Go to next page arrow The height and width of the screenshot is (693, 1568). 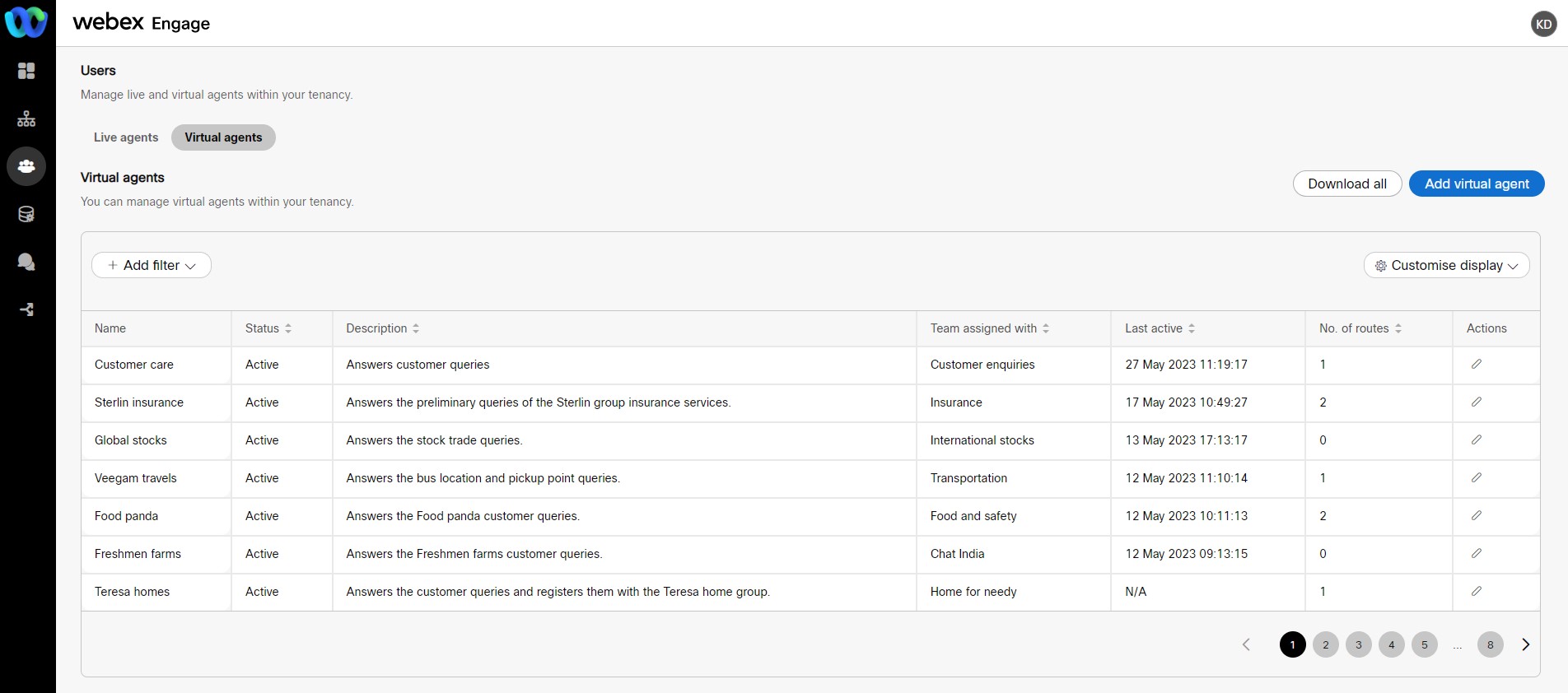1525,644
